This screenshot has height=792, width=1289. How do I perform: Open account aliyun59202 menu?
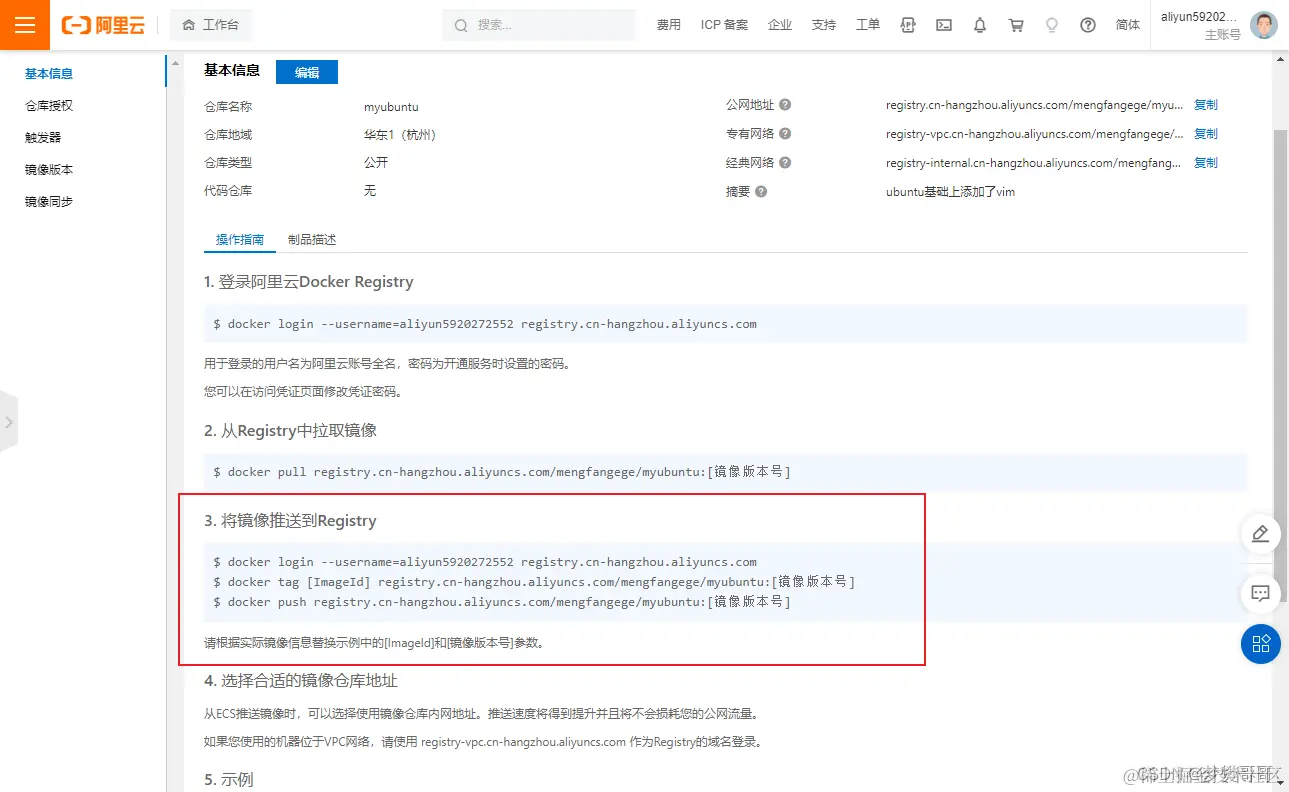pos(1200,17)
